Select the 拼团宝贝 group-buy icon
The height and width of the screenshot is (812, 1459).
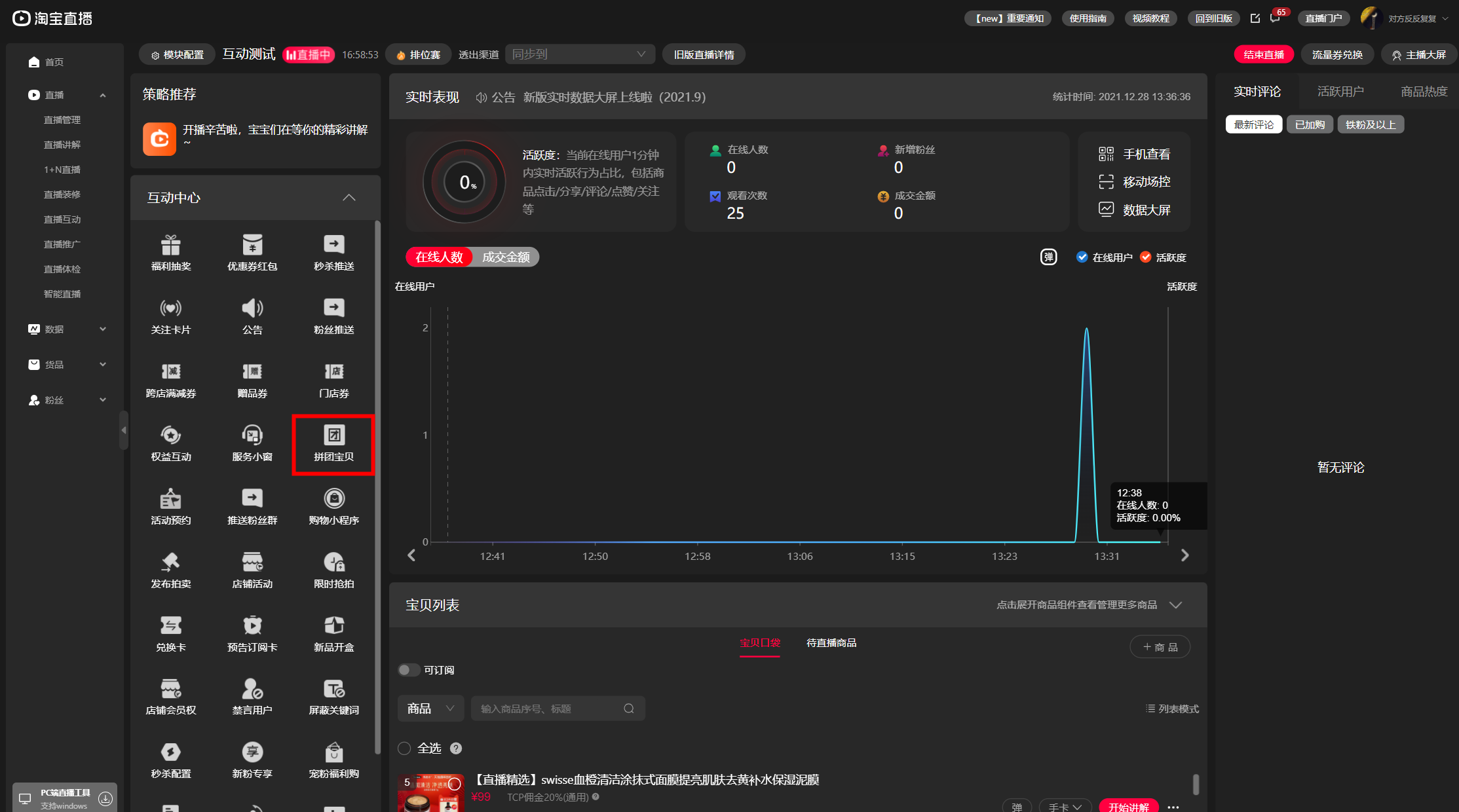click(x=334, y=435)
